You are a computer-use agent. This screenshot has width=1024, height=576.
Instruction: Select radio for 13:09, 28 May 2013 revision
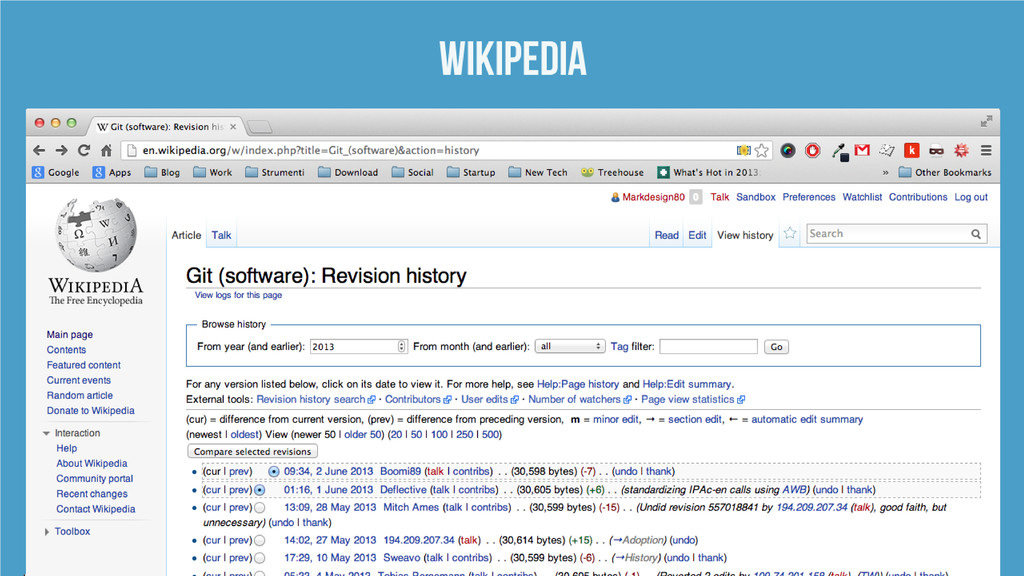coord(260,507)
